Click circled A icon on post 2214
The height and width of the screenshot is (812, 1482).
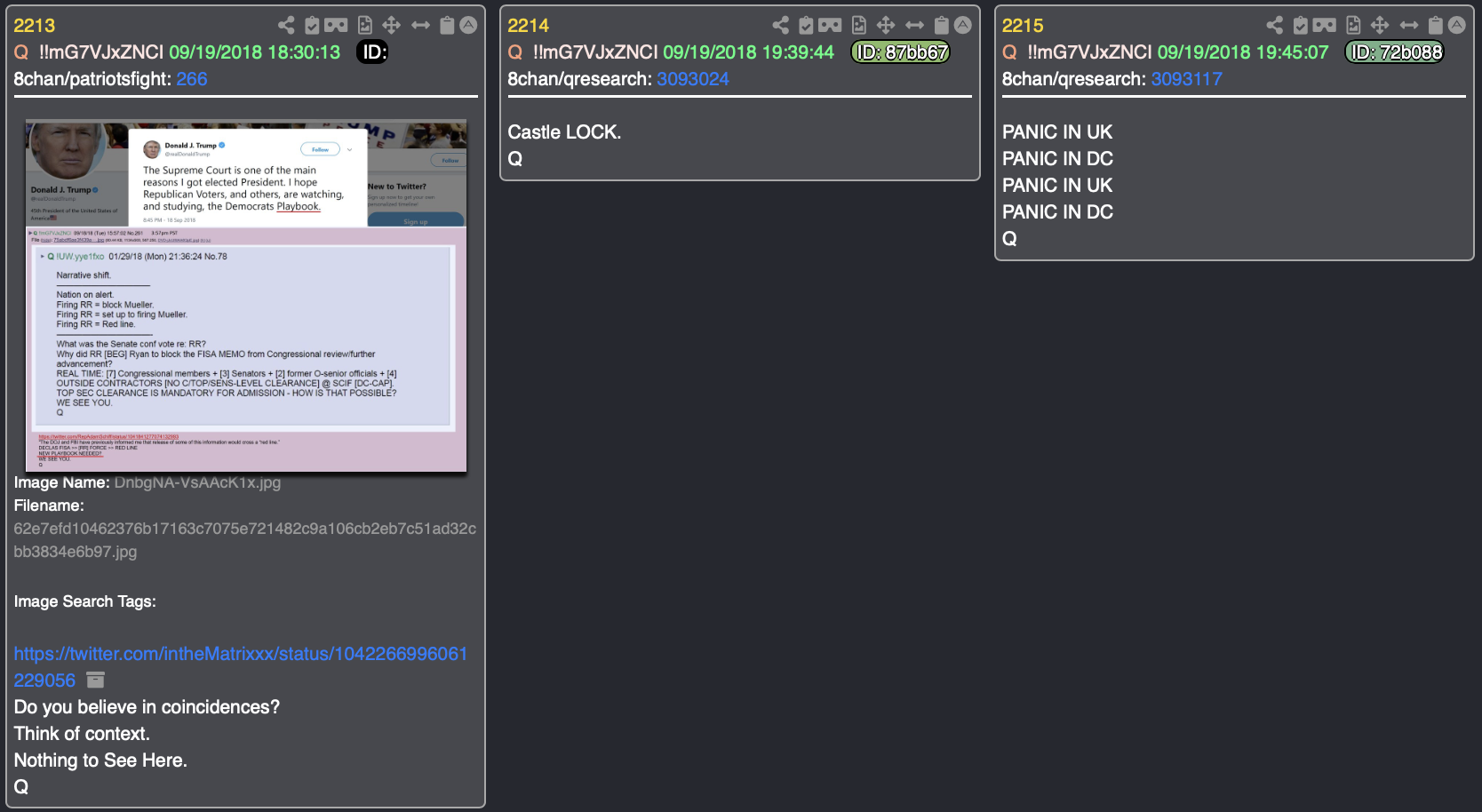point(963,26)
